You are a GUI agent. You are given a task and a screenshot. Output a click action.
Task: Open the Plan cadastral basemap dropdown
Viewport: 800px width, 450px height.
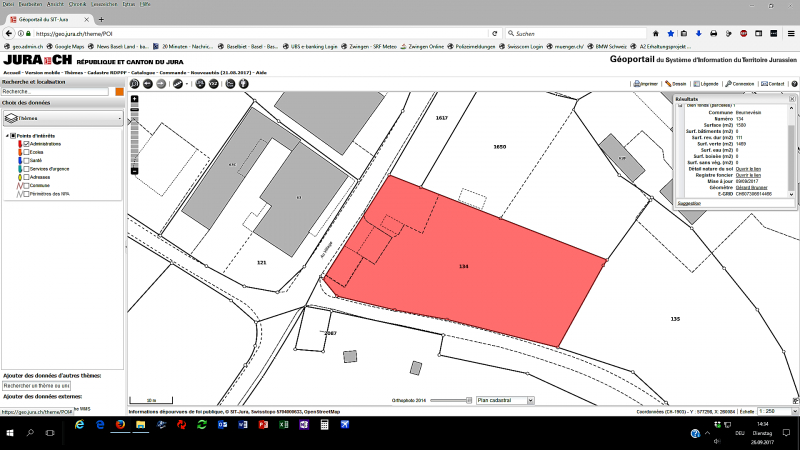click(x=505, y=400)
